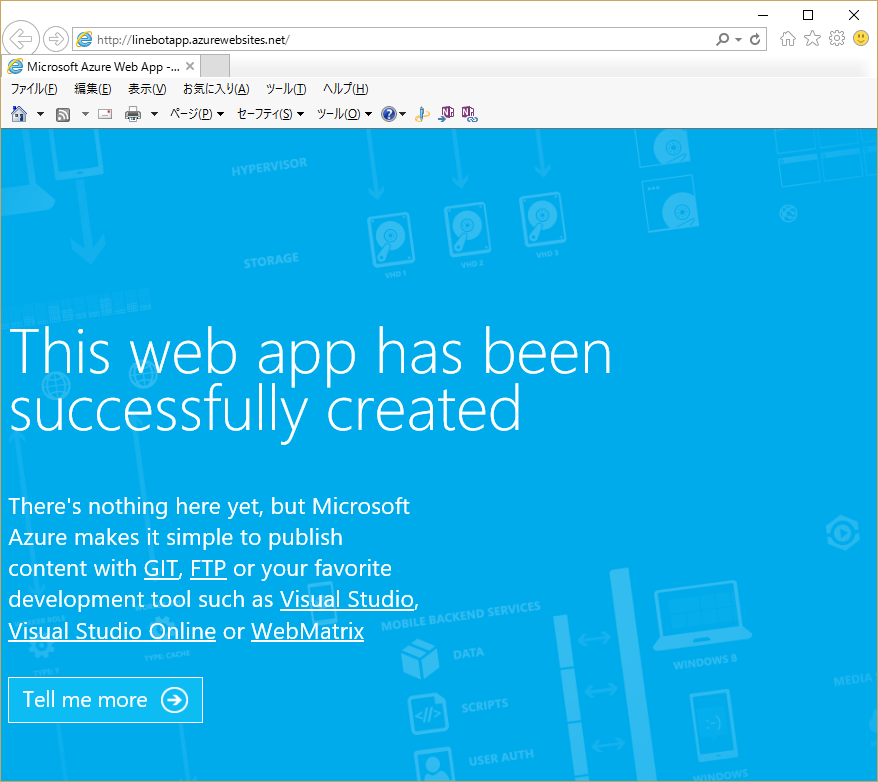Click the blue Help question icon

(x=389, y=114)
